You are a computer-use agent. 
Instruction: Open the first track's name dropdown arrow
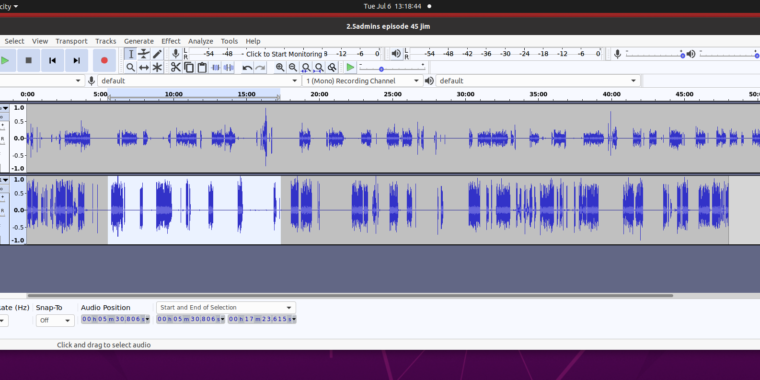pyautogui.click(x=6, y=108)
